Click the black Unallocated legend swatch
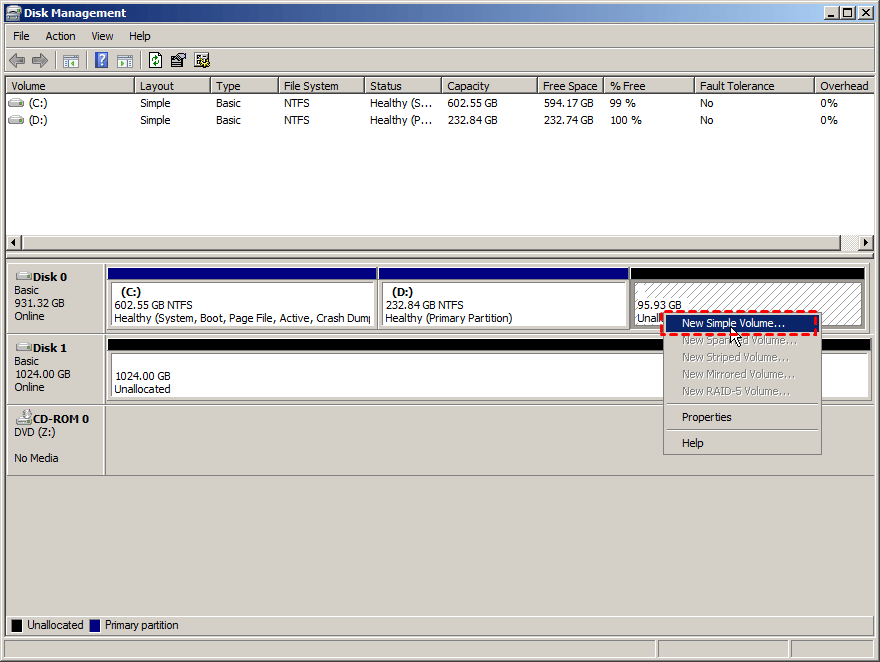 point(17,626)
